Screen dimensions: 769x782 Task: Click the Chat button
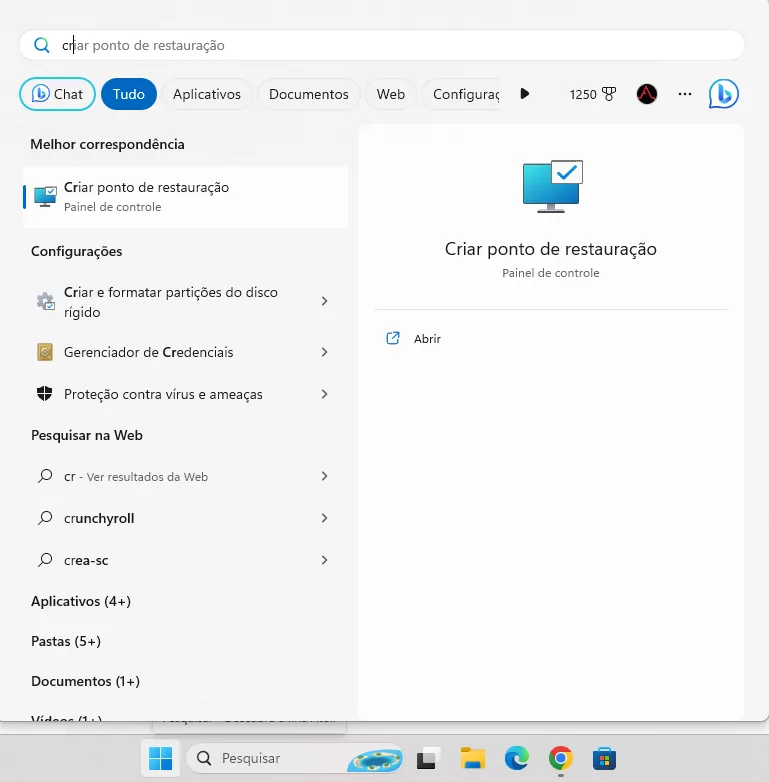58,94
